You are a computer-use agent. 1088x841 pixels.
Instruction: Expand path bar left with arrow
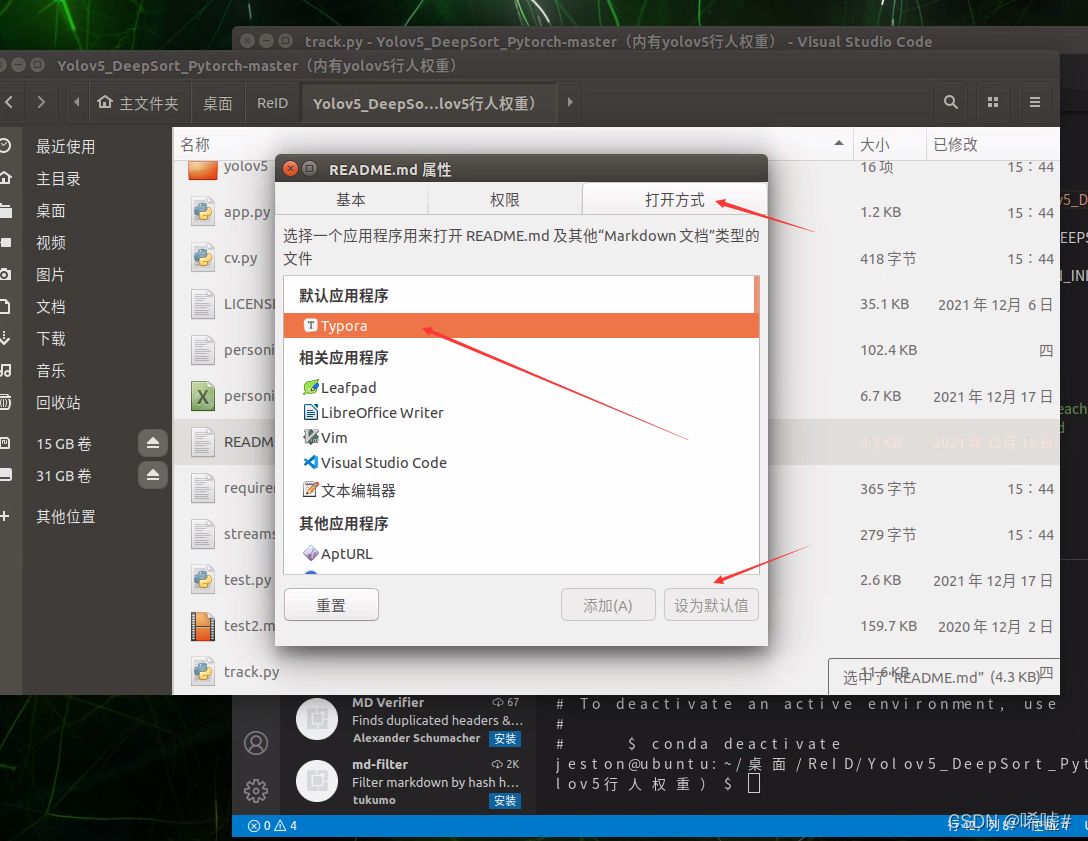76,102
